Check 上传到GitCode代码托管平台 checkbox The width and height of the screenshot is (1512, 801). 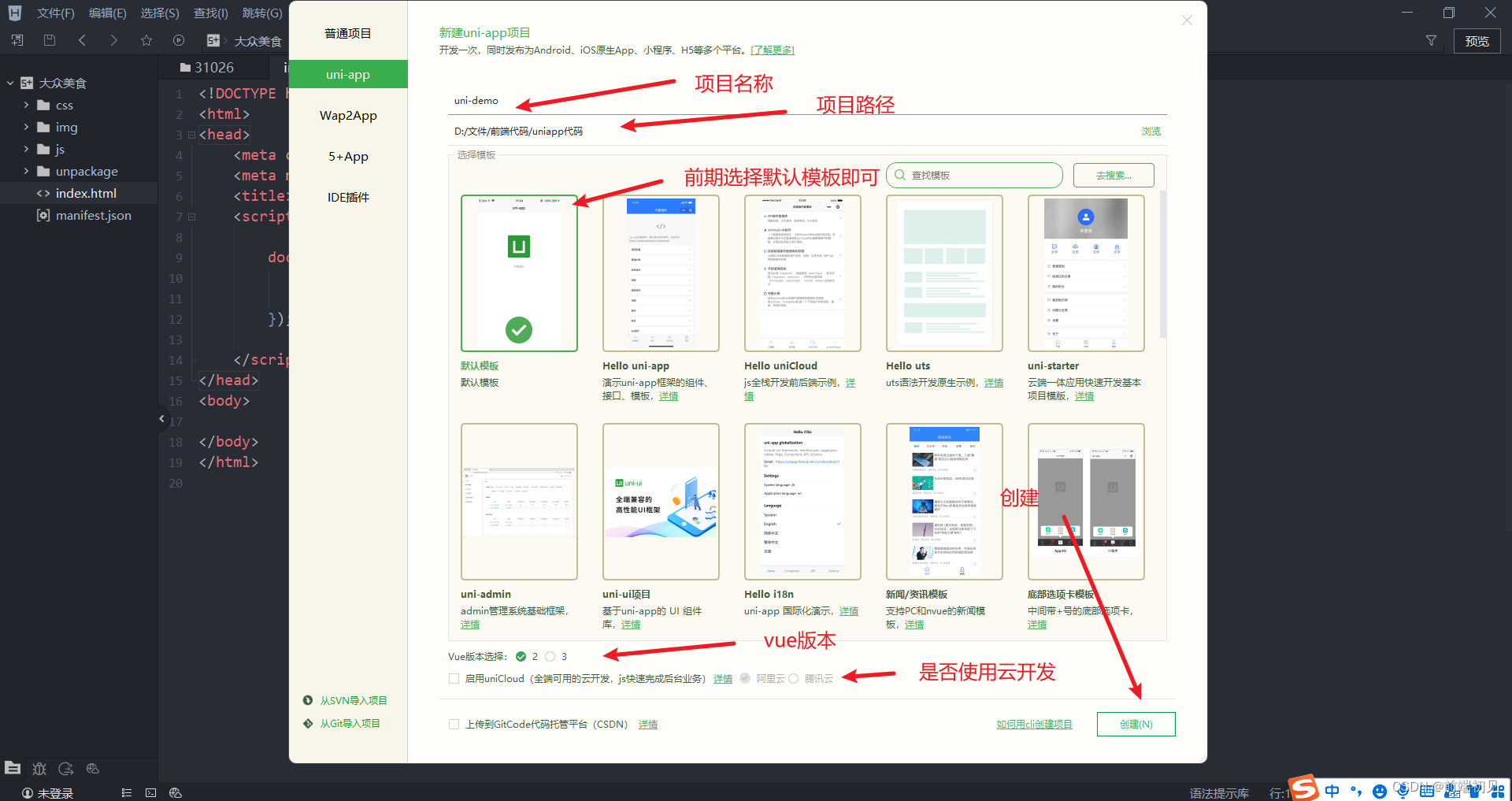point(454,724)
